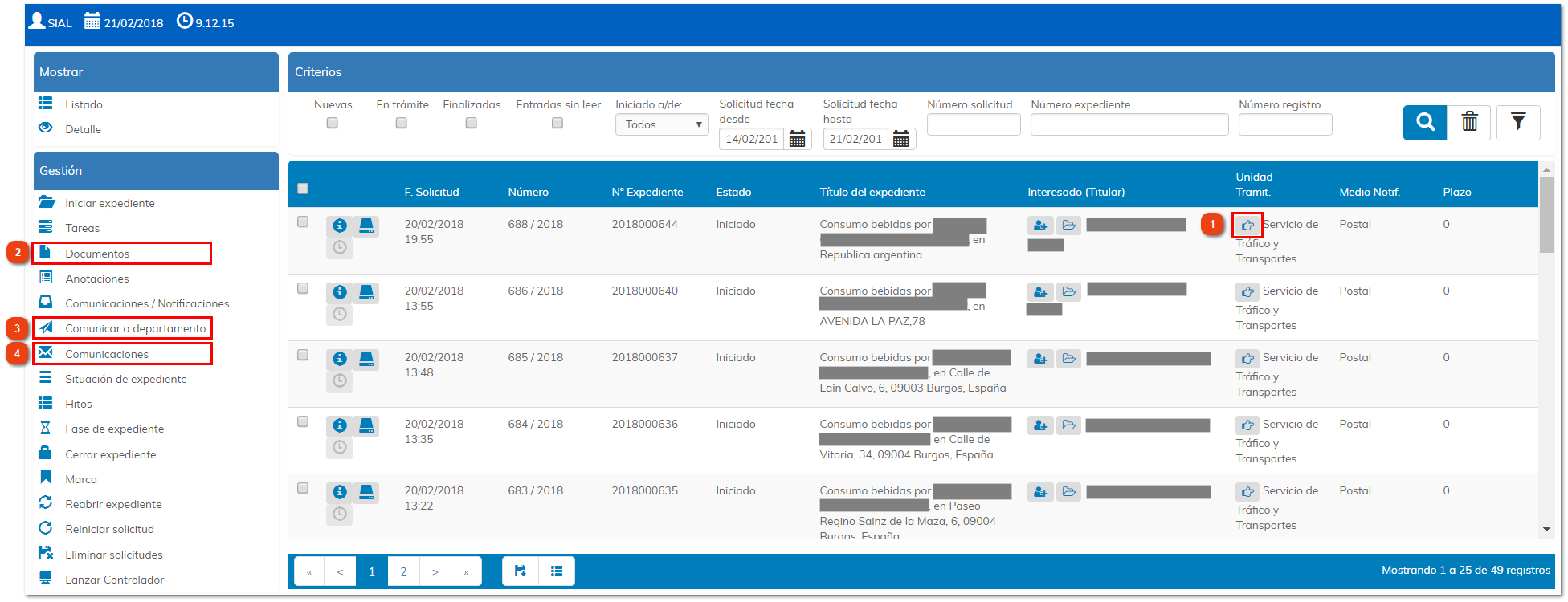The width and height of the screenshot is (1568, 602).
Task: Click the trash clear-criteria button
Action: [x=1469, y=123]
